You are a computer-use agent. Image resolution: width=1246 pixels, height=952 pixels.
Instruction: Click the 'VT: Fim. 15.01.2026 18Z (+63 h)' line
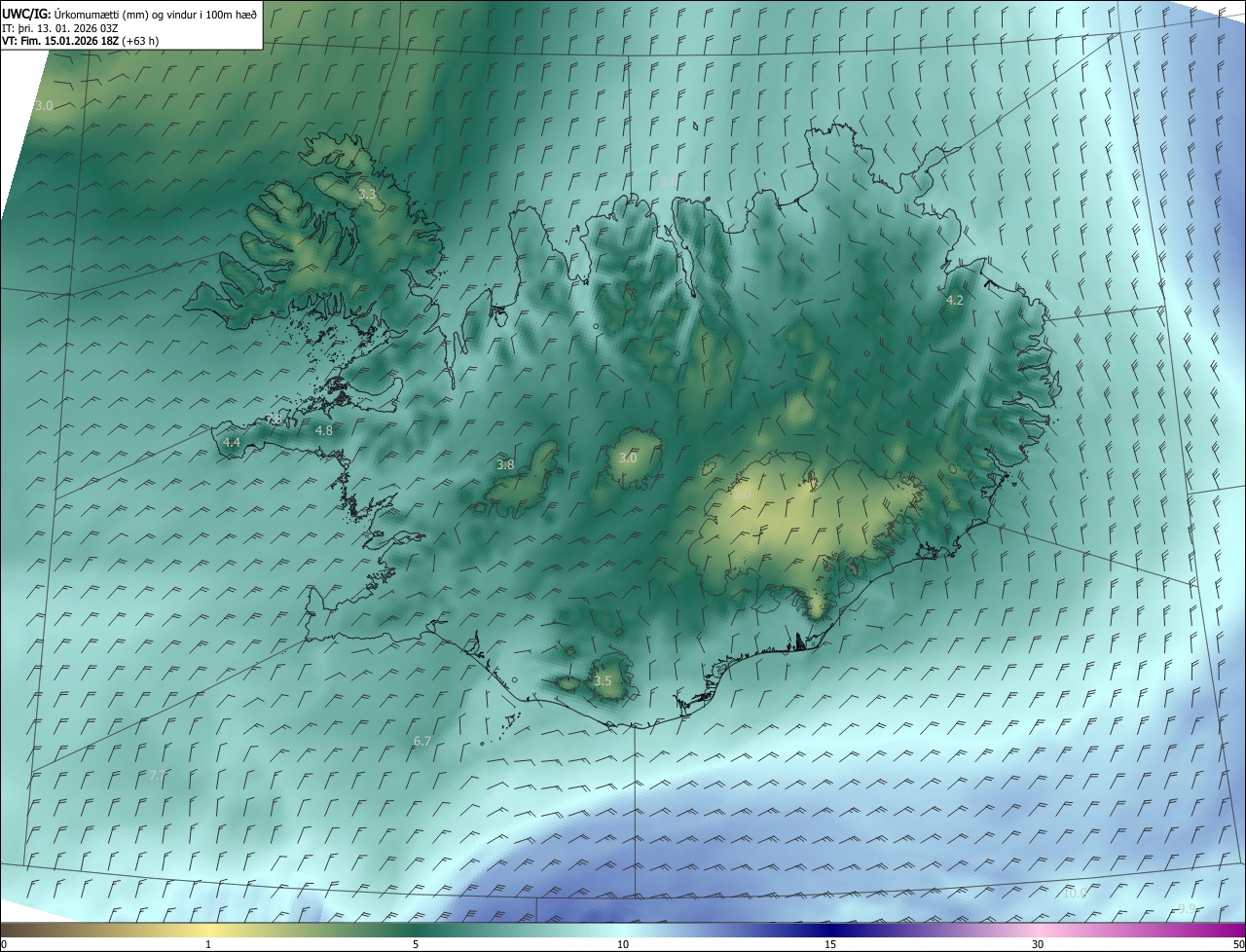(x=80, y=41)
